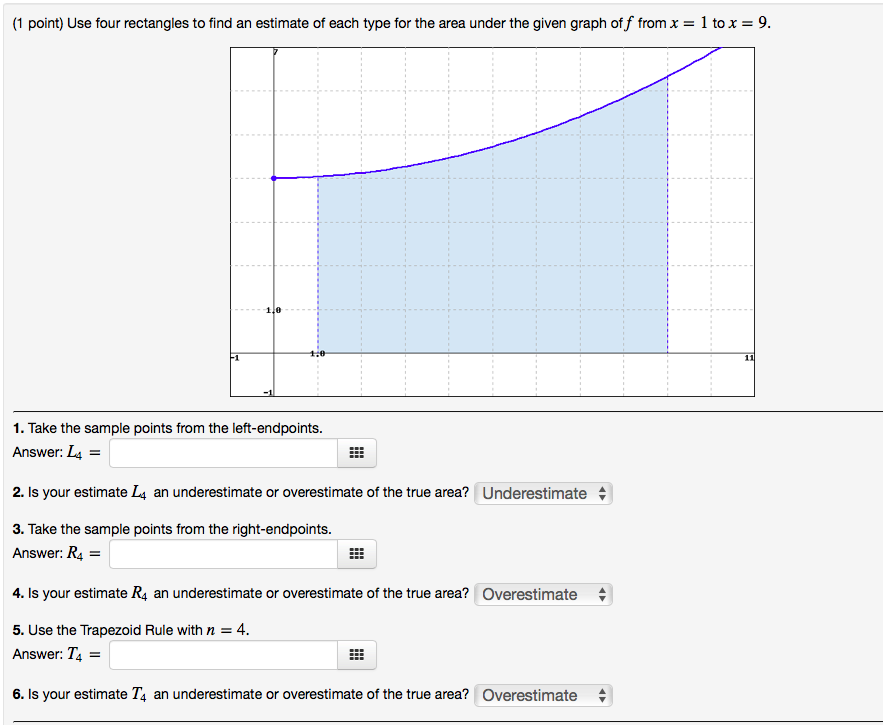Click the dot where the curve begins
The width and height of the screenshot is (883, 725).
point(274,178)
